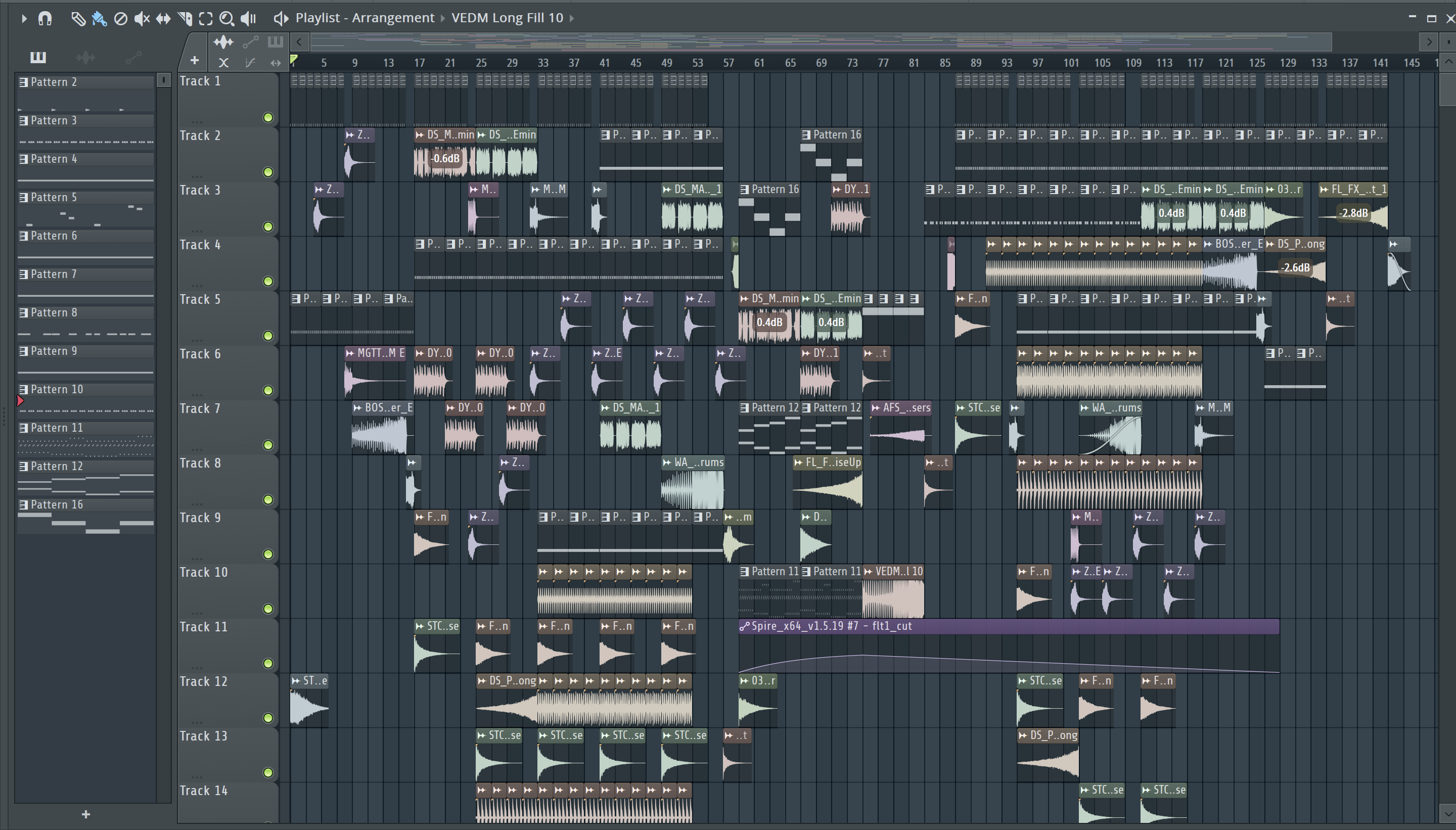This screenshot has width=1456, height=830.
Task: Mute Track 3 using its green LED
Action: [268, 227]
